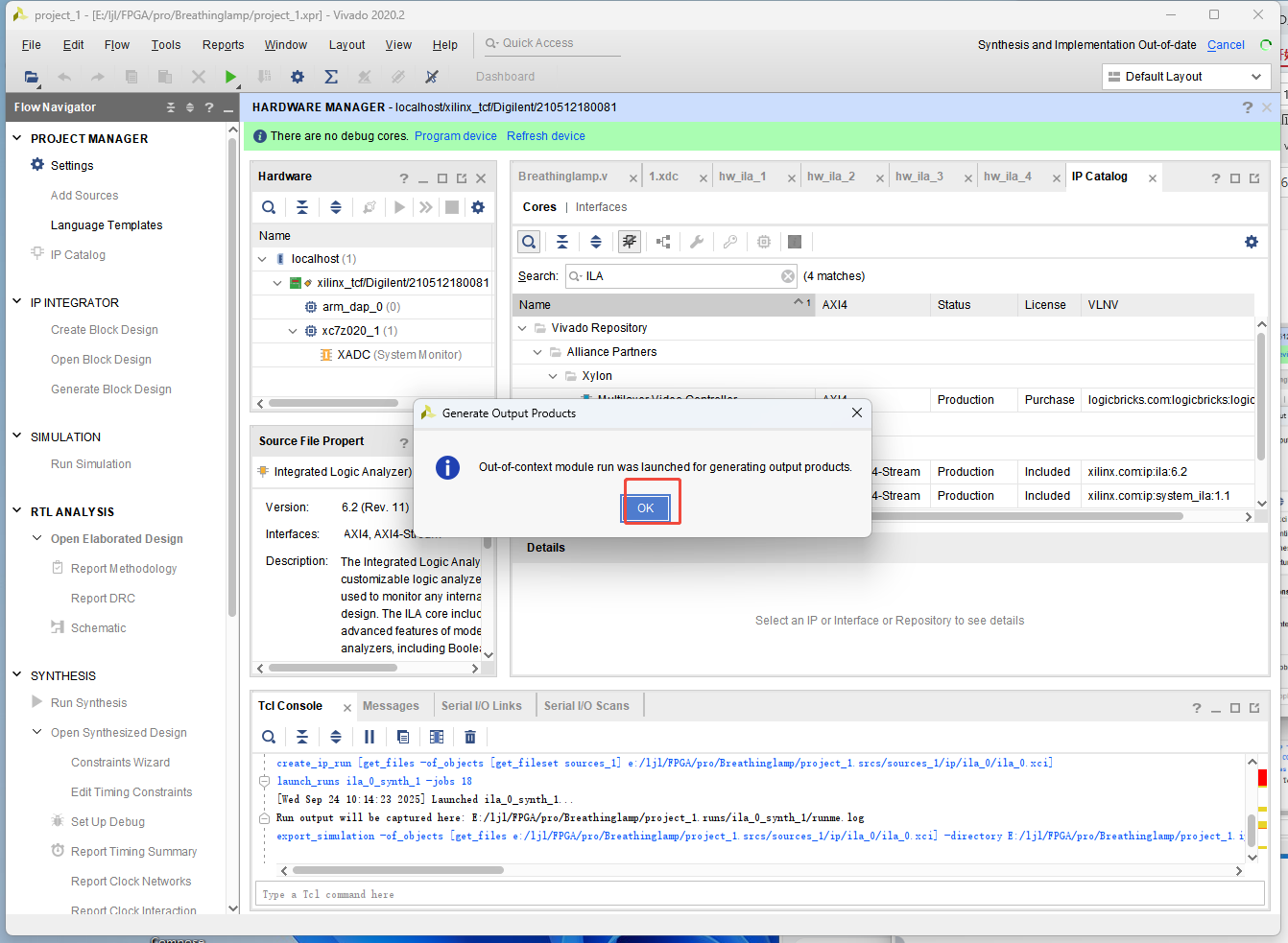Select XADC (System Monitor) tree item
This screenshot has height=943, width=1288.
pos(399,355)
